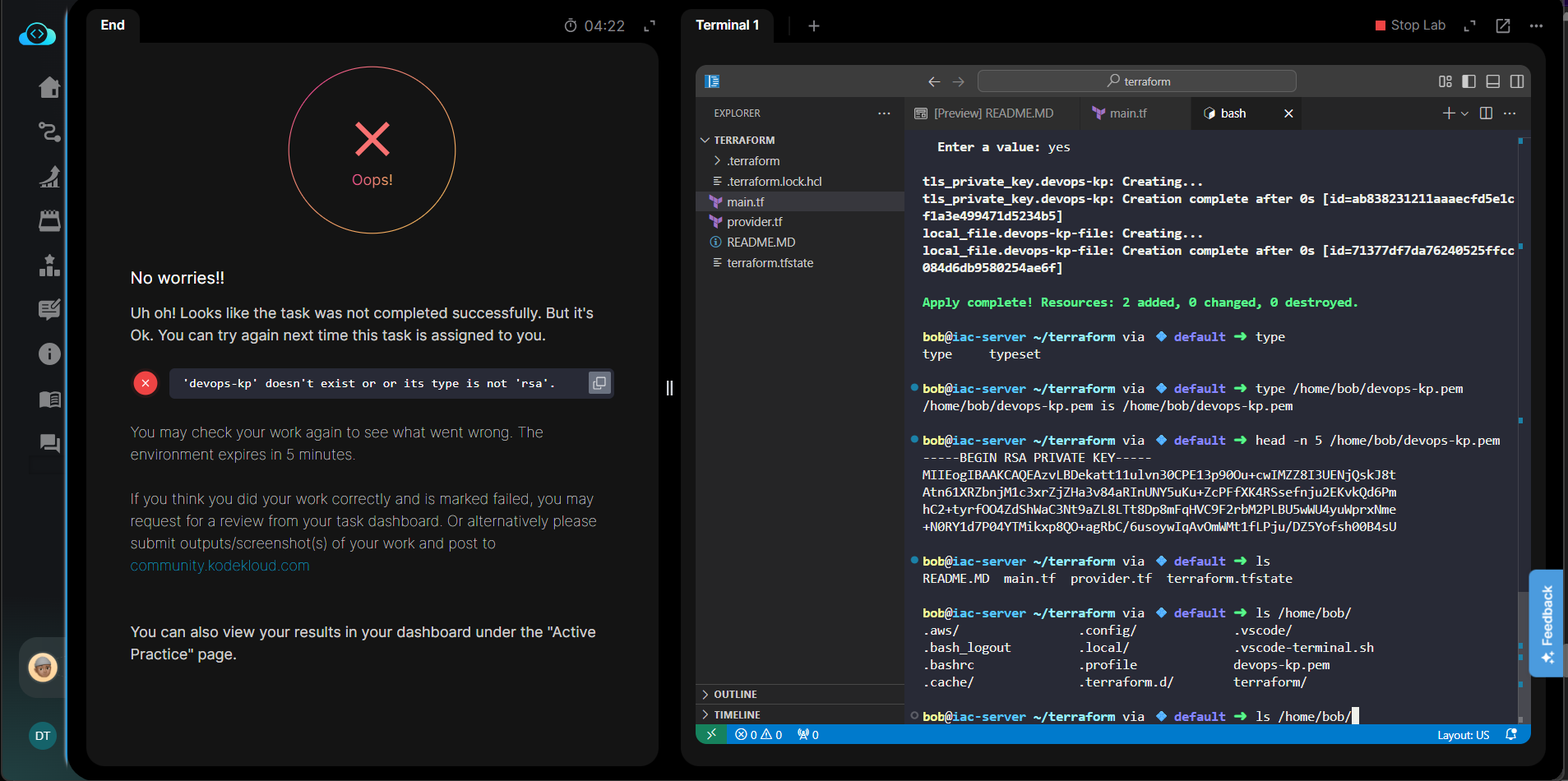Screen dimensions: 1568x781
Task: Open the community.kodekloud.com link
Action: (x=220, y=566)
